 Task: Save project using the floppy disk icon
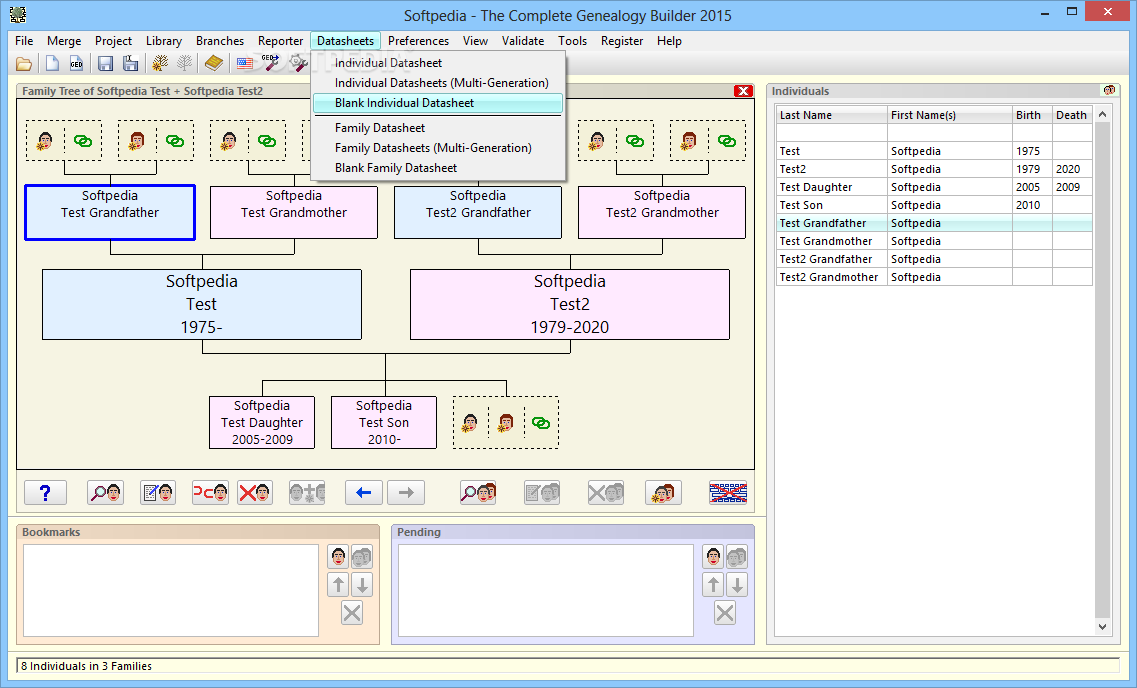click(105, 64)
